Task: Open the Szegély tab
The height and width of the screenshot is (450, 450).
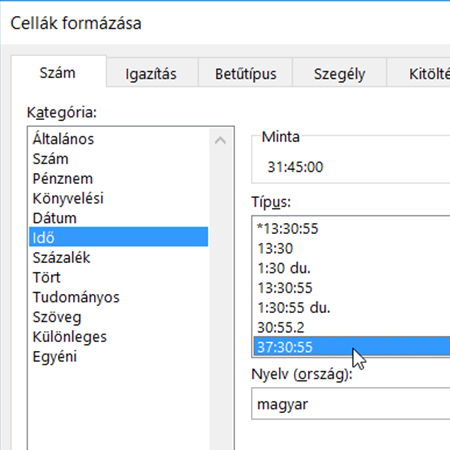Action: pyautogui.click(x=339, y=73)
